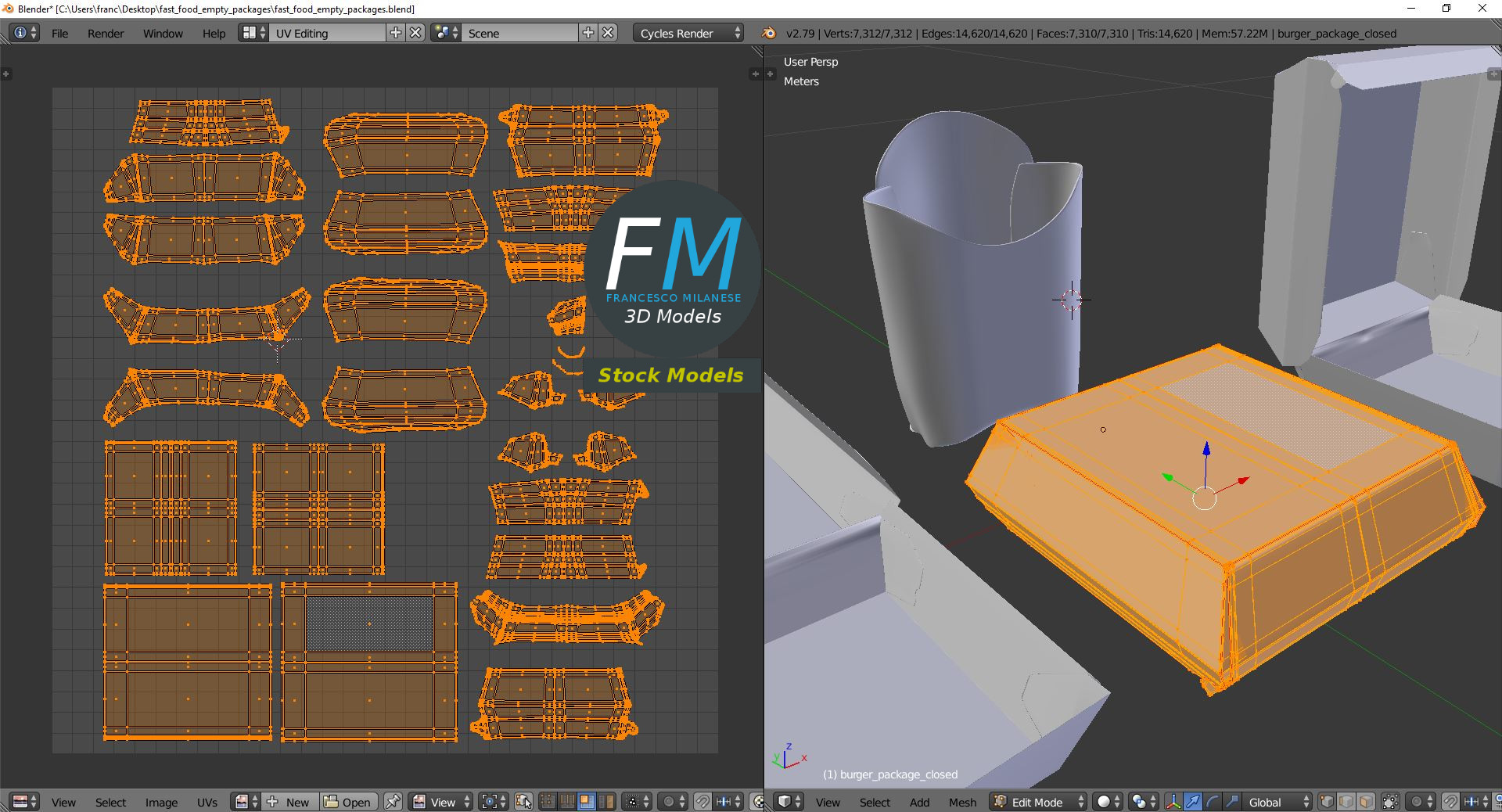Click the delete Scene X icon
The height and width of the screenshot is (812, 1502).
[608, 33]
